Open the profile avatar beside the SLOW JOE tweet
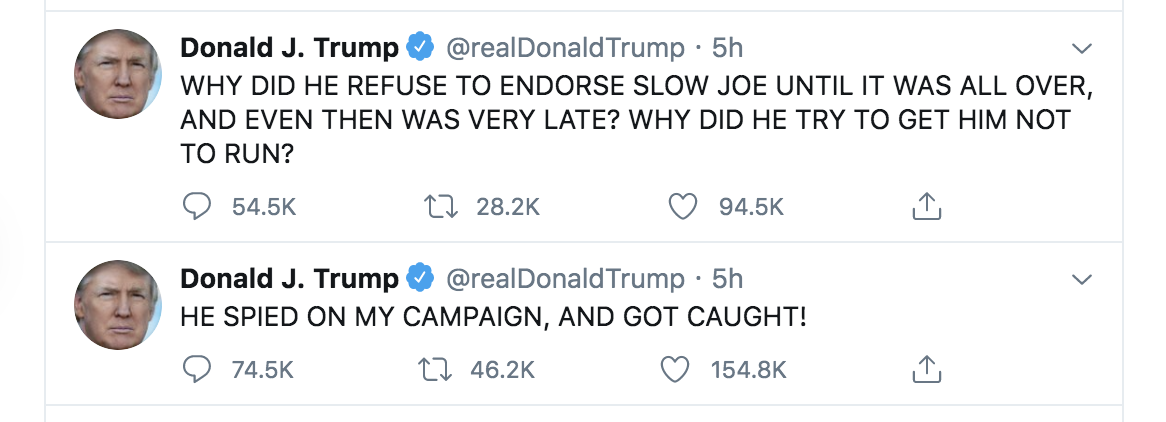 coord(117,74)
